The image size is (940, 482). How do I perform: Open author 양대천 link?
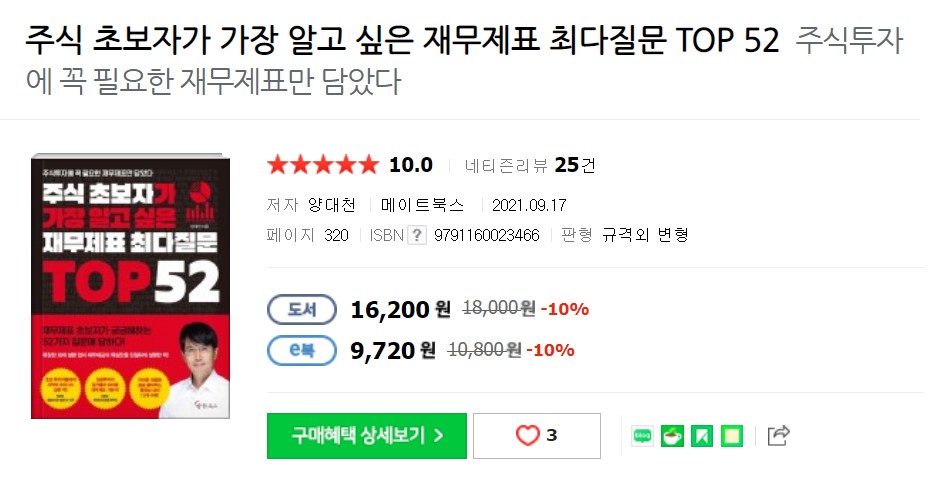pos(332,205)
